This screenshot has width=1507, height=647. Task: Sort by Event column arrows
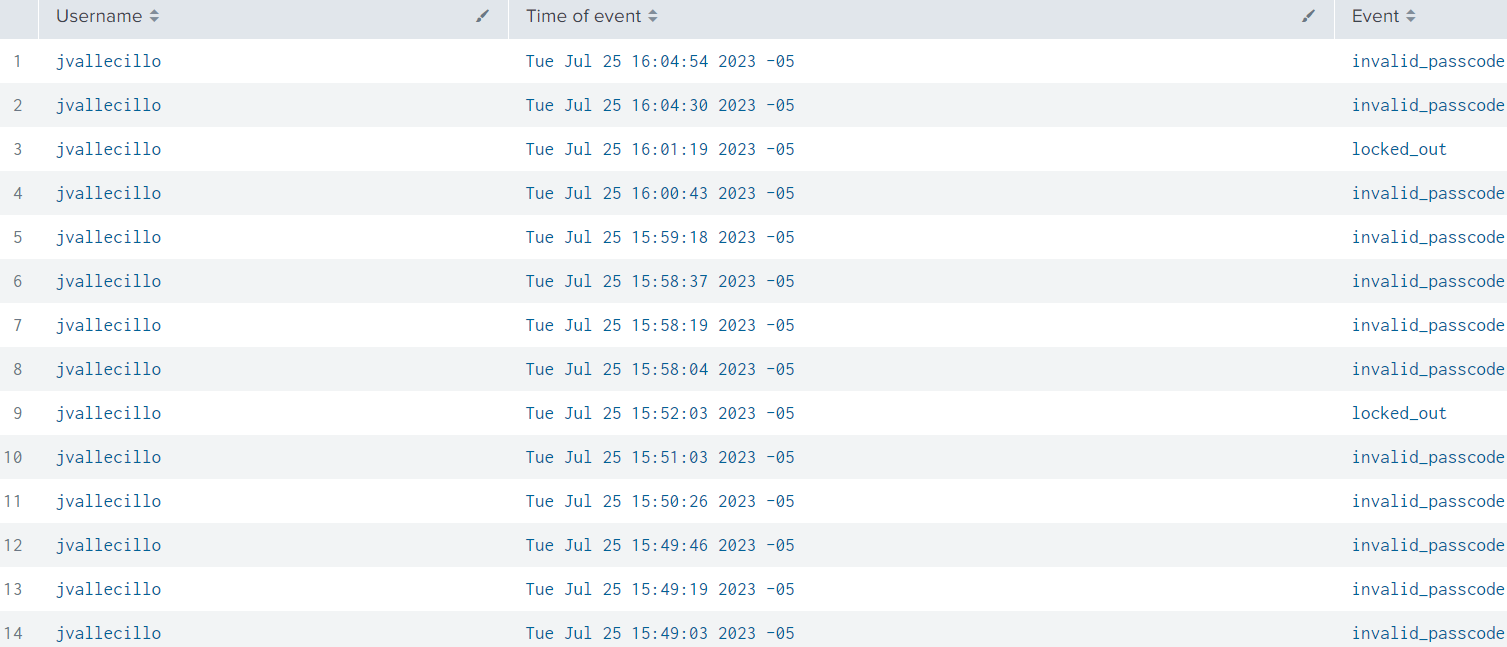[1411, 16]
